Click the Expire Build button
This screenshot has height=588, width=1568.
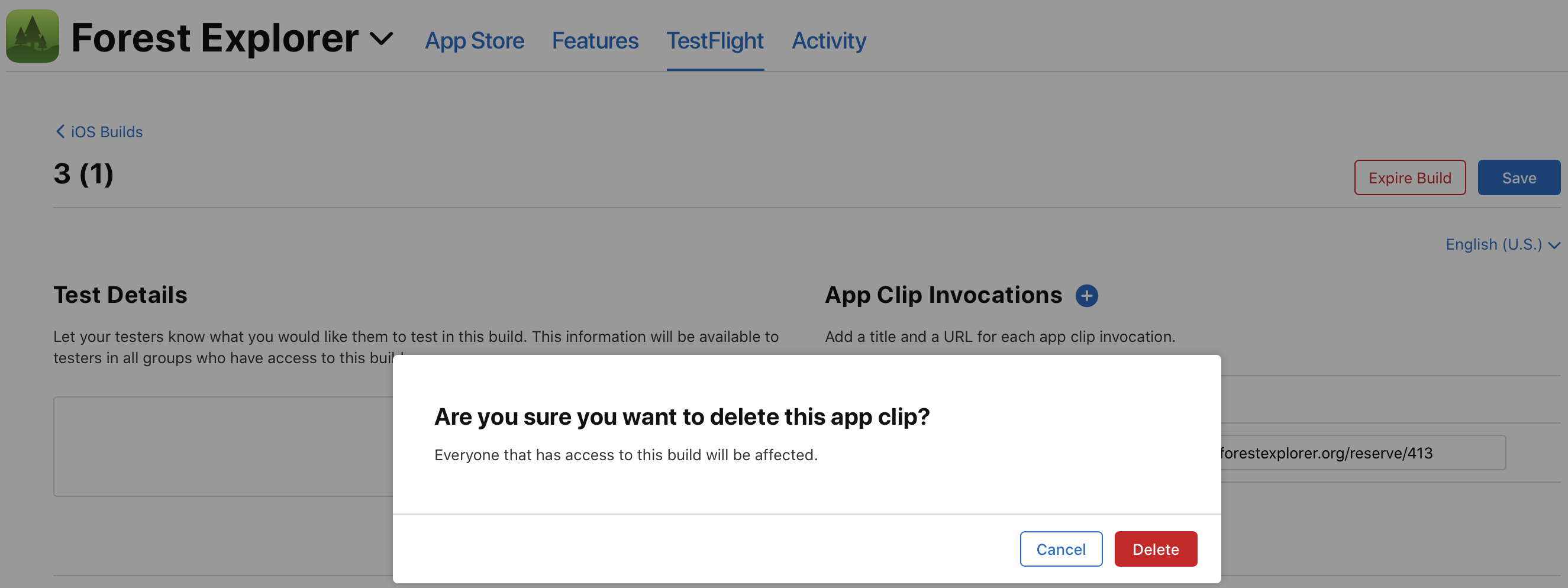click(1410, 177)
